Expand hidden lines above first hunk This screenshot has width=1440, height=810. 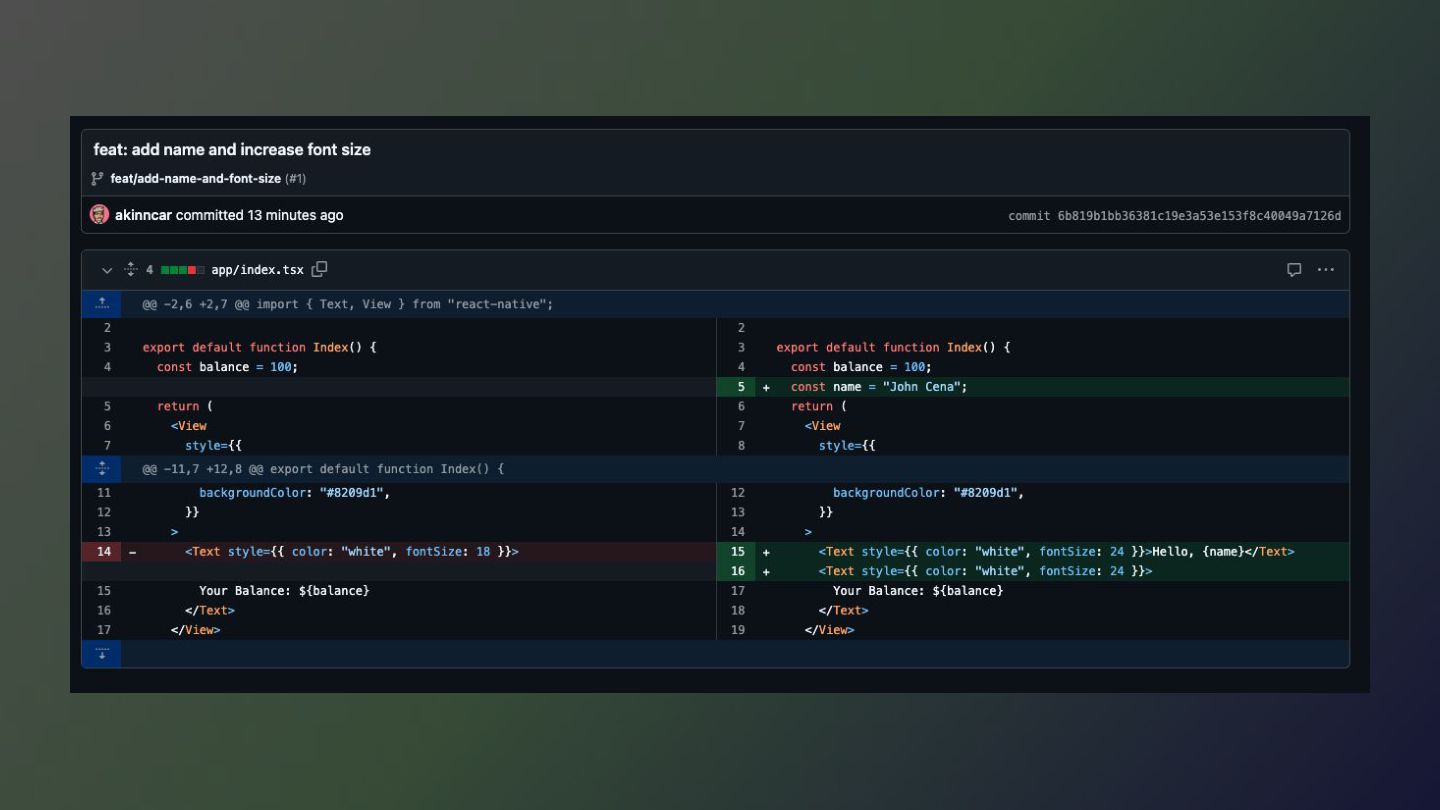(x=101, y=304)
